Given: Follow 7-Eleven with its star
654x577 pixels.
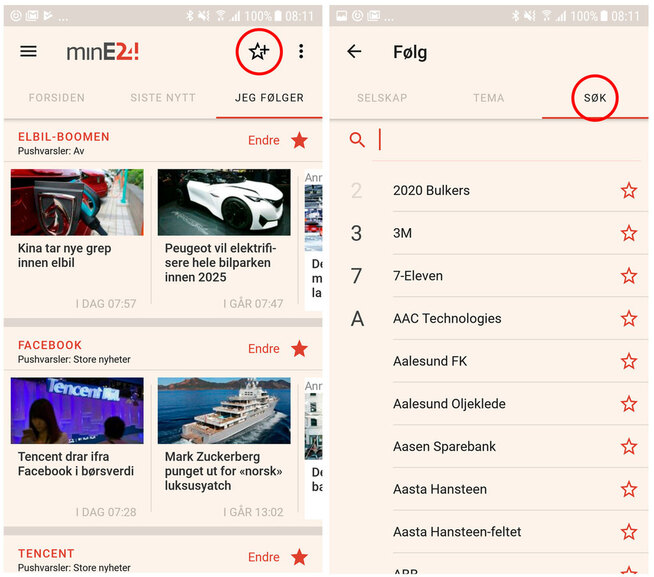Looking at the screenshot, I should point(629,276).
